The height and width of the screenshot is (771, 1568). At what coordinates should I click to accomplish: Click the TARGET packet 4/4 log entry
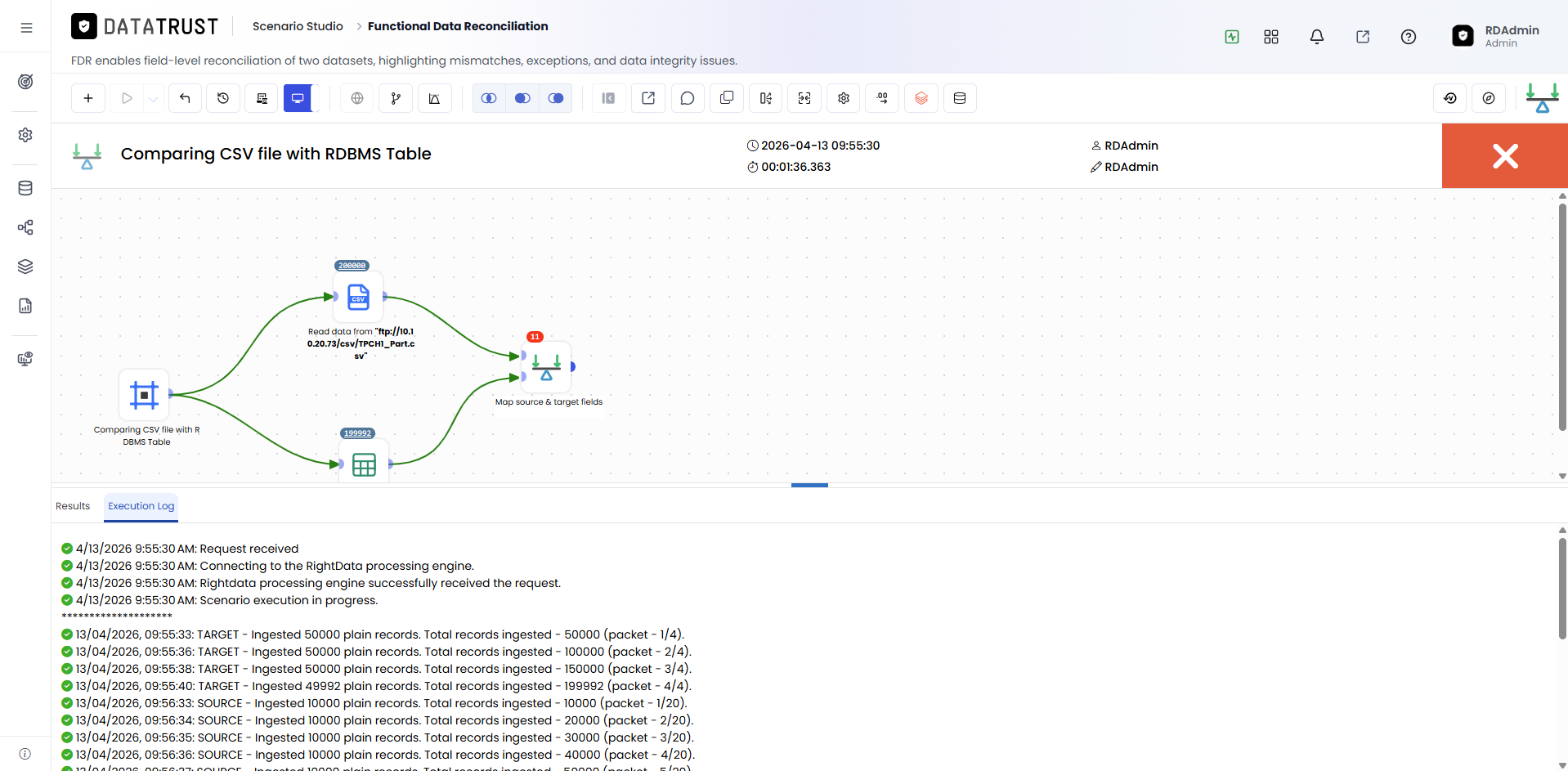(377, 686)
